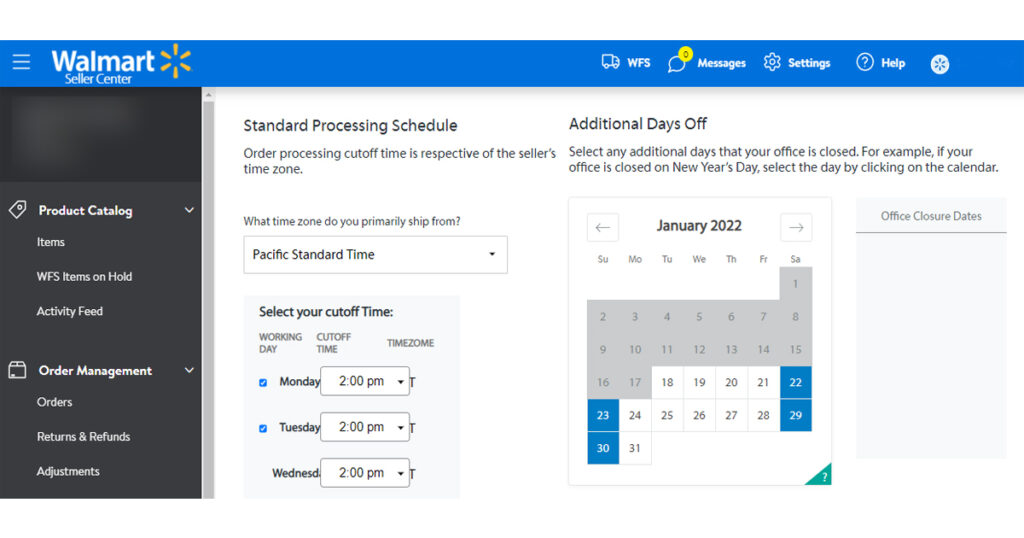Collapse the Product Catalog section
Viewport: 1024px width, 538px height.
[x=189, y=210]
